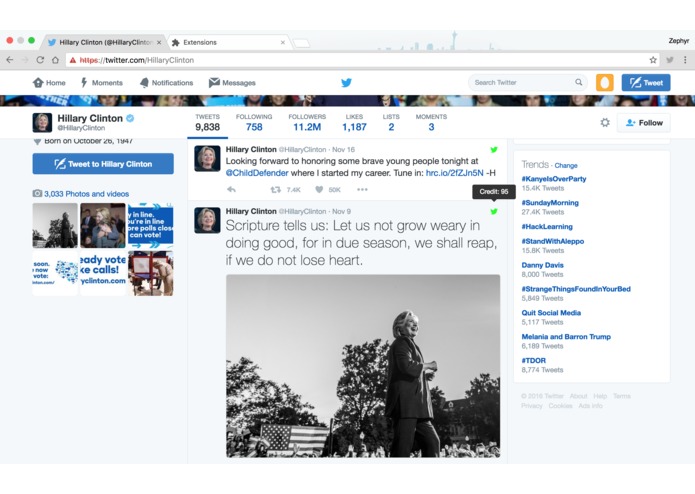Click Change link next to Trends
Viewport: 695px width, 494px height.
pos(566,165)
